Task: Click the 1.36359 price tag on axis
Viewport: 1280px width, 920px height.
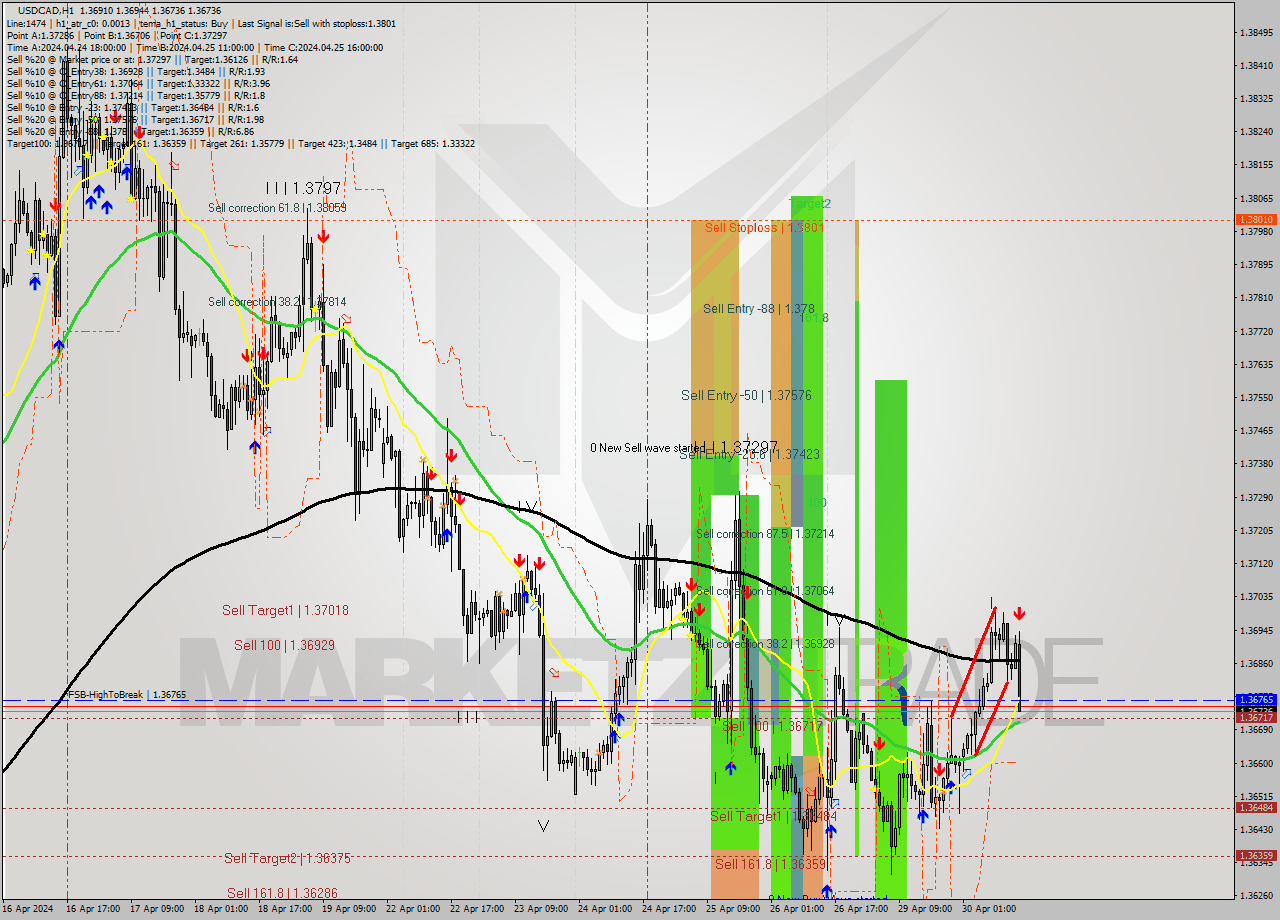Action: (x=1256, y=855)
